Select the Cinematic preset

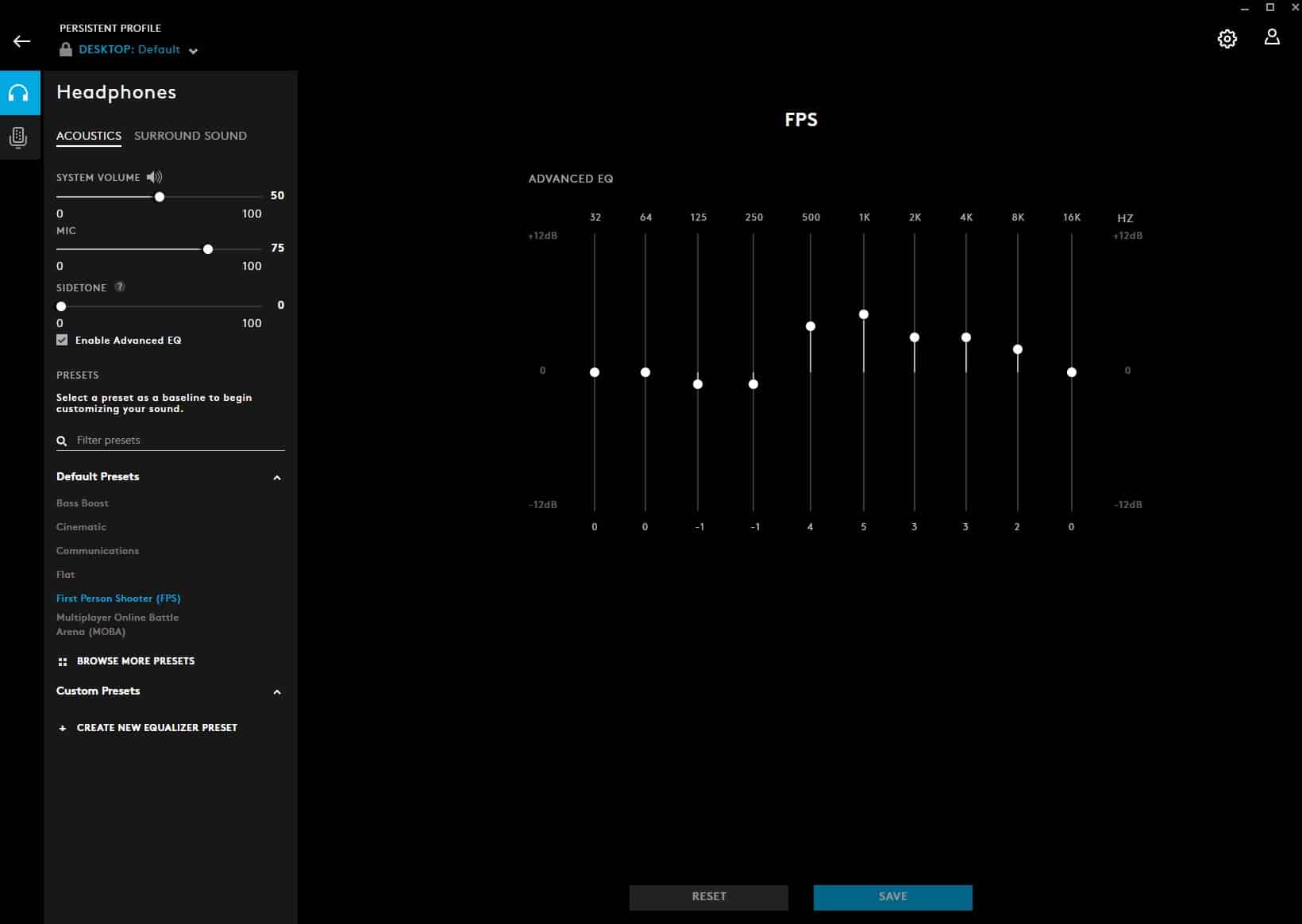tap(81, 527)
